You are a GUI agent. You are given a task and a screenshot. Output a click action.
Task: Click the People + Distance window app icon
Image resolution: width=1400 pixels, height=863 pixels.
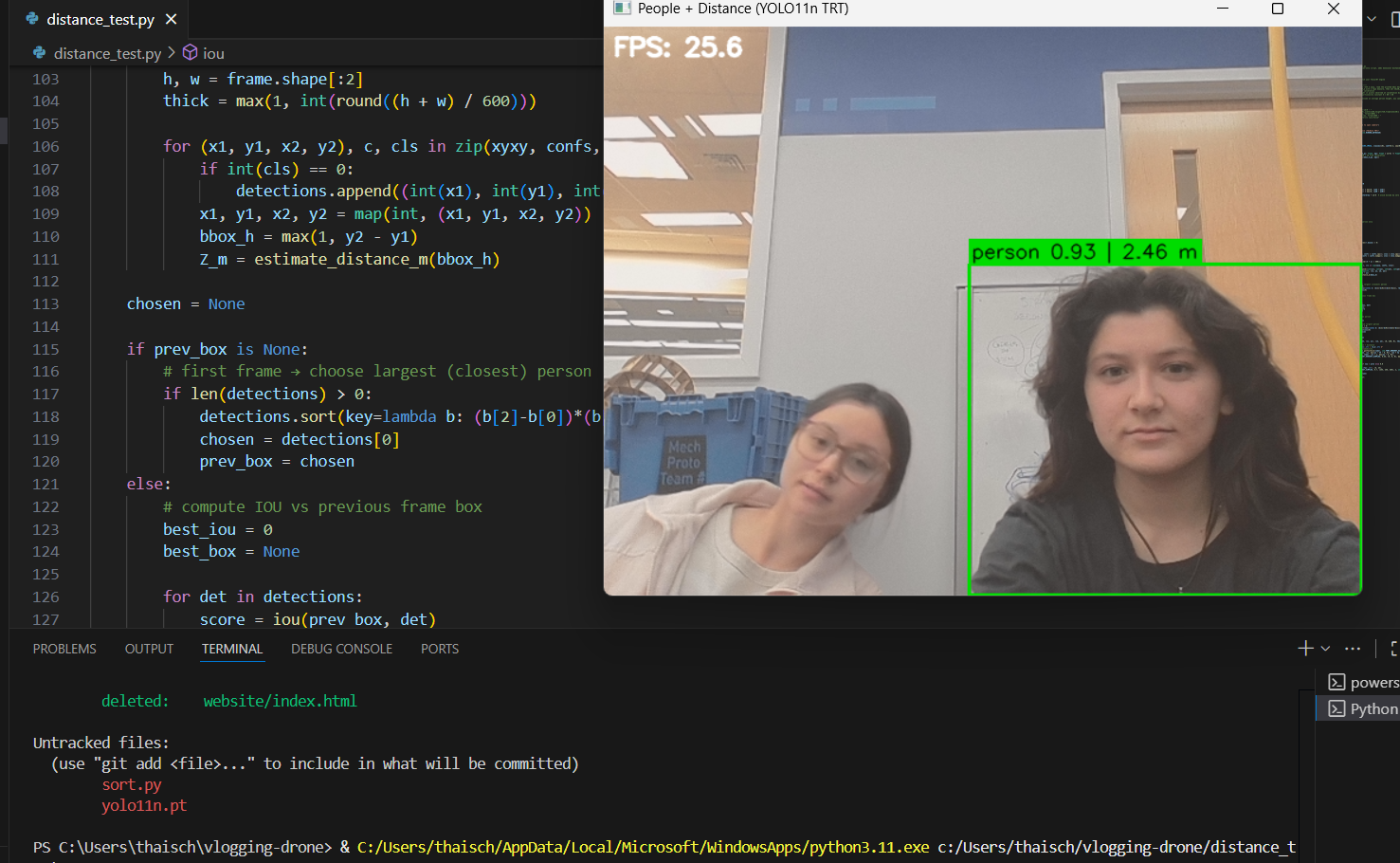(x=622, y=9)
